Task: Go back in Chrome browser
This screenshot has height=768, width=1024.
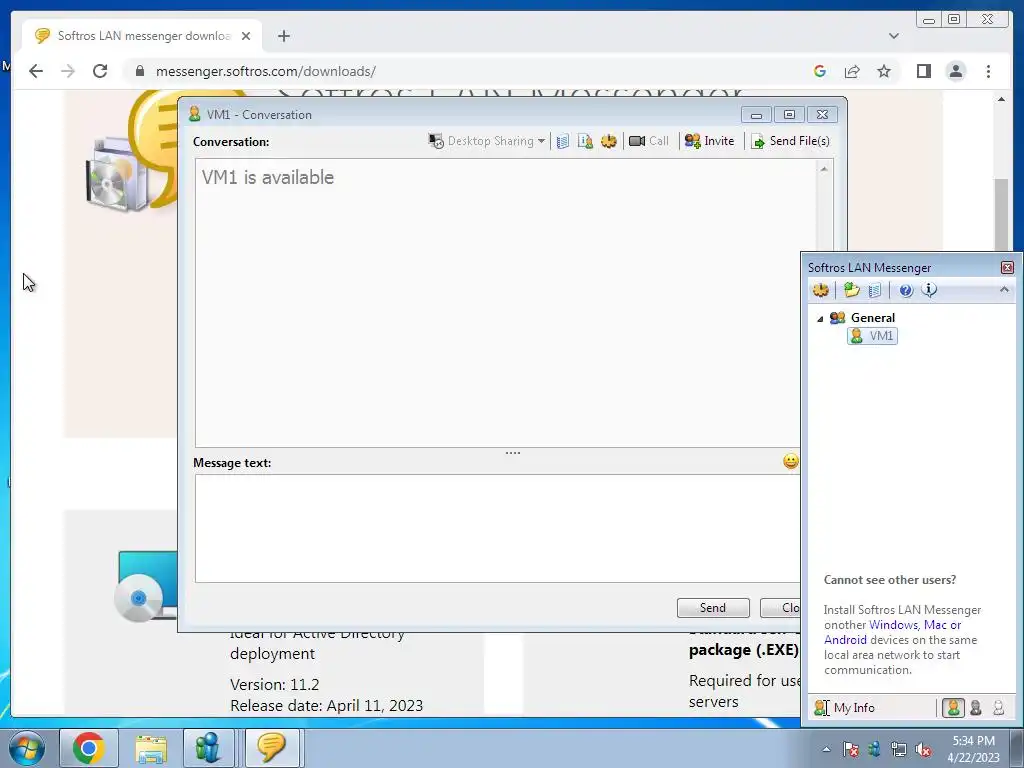Action: coord(36,71)
